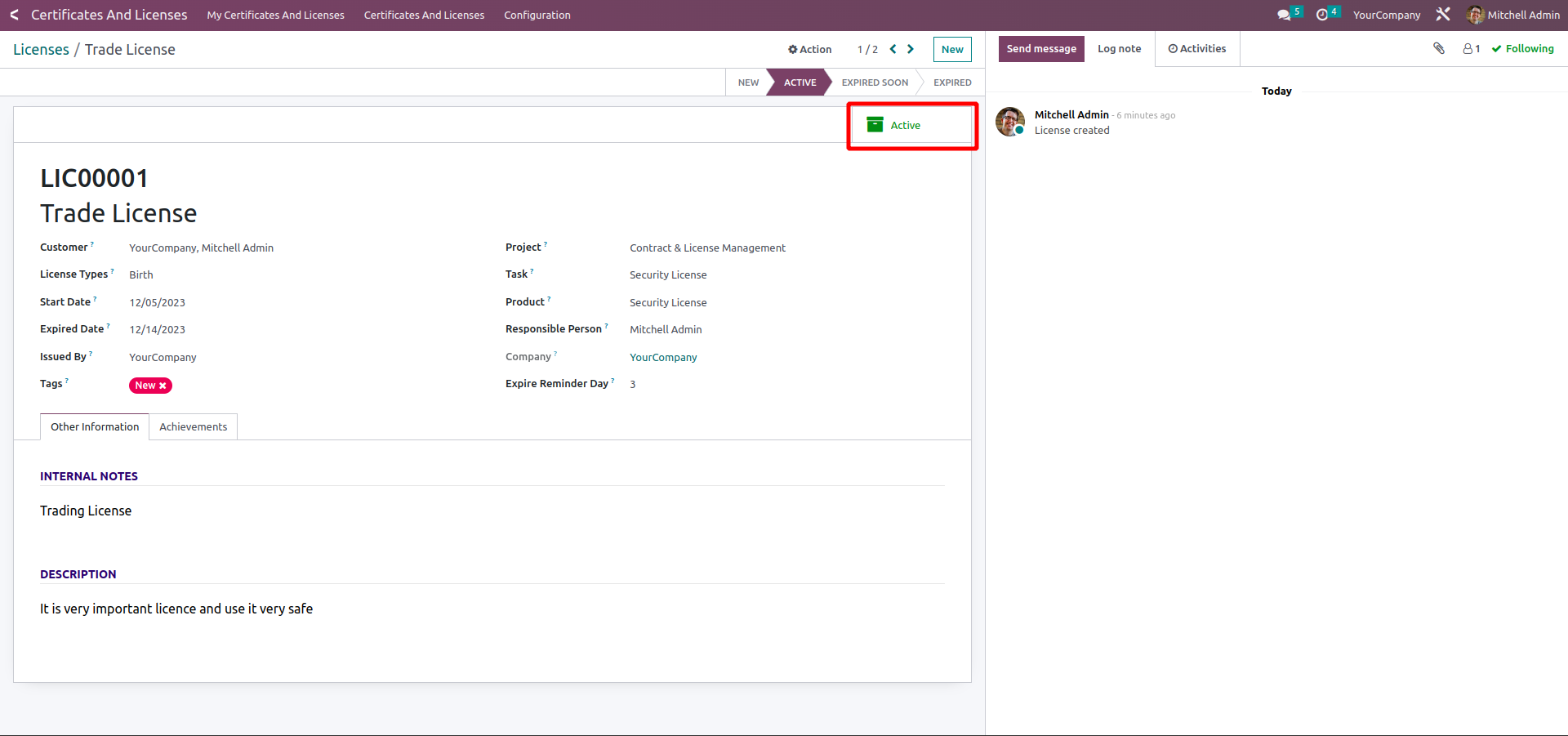1568x736 pixels.
Task: Open the Action gear dropdown
Action: click(809, 49)
